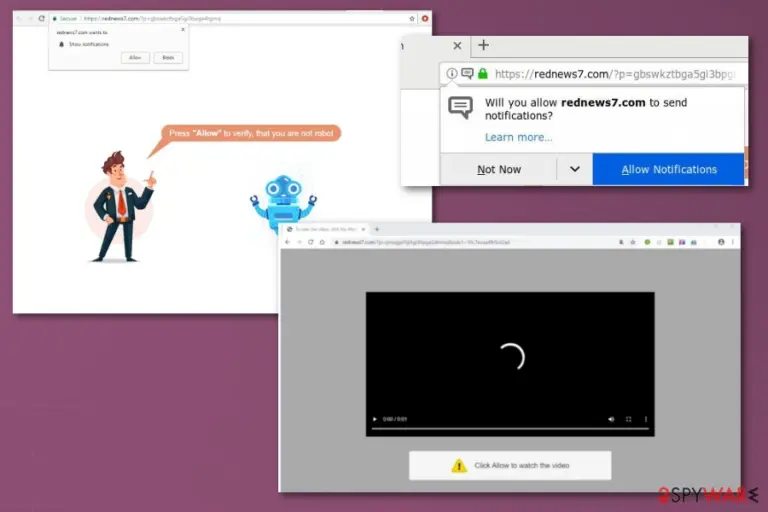The height and width of the screenshot is (512, 768).
Task: Click the site information icon in Firefox
Action: coord(452,73)
